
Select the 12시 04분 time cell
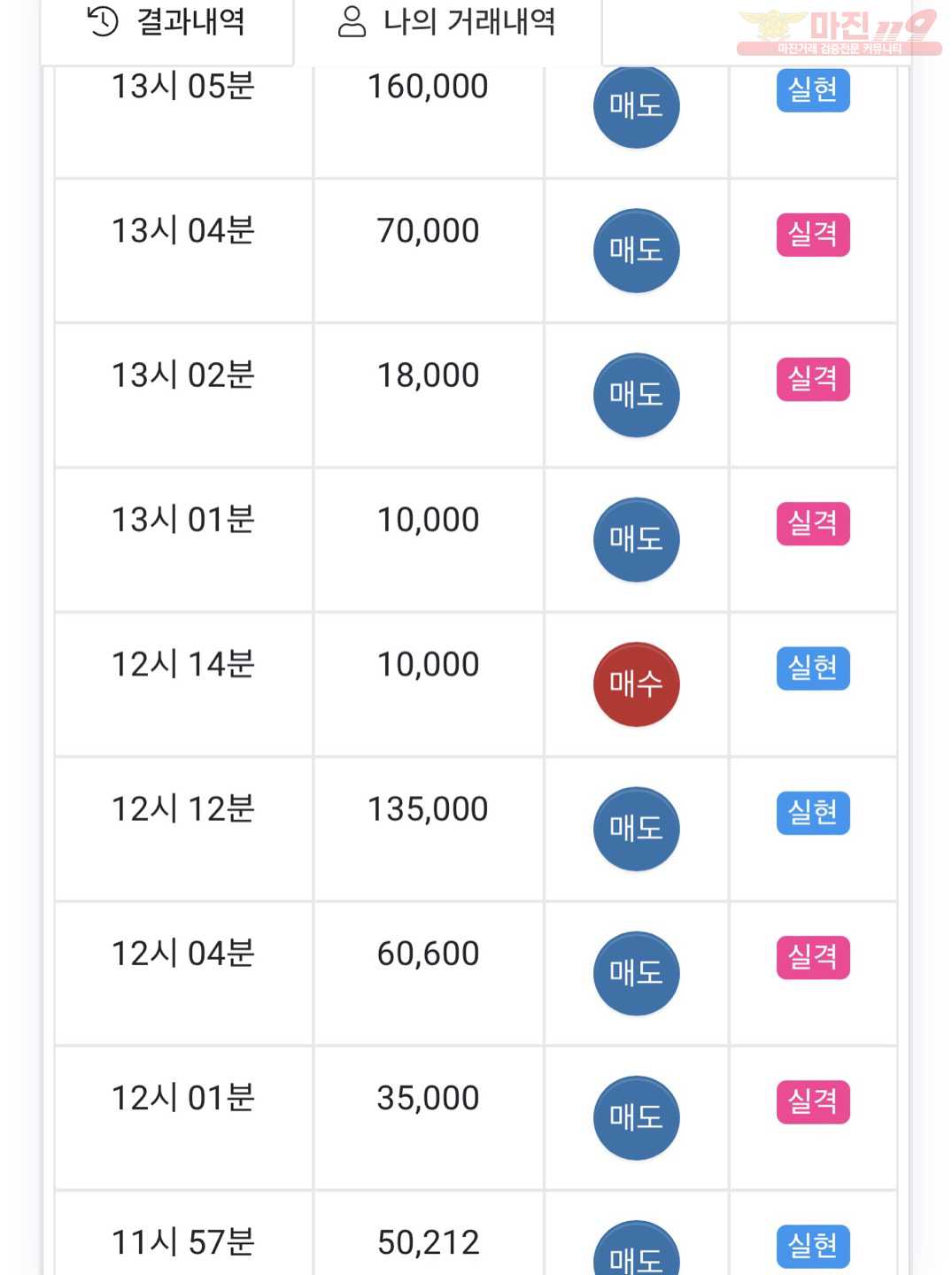coord(183,973)
